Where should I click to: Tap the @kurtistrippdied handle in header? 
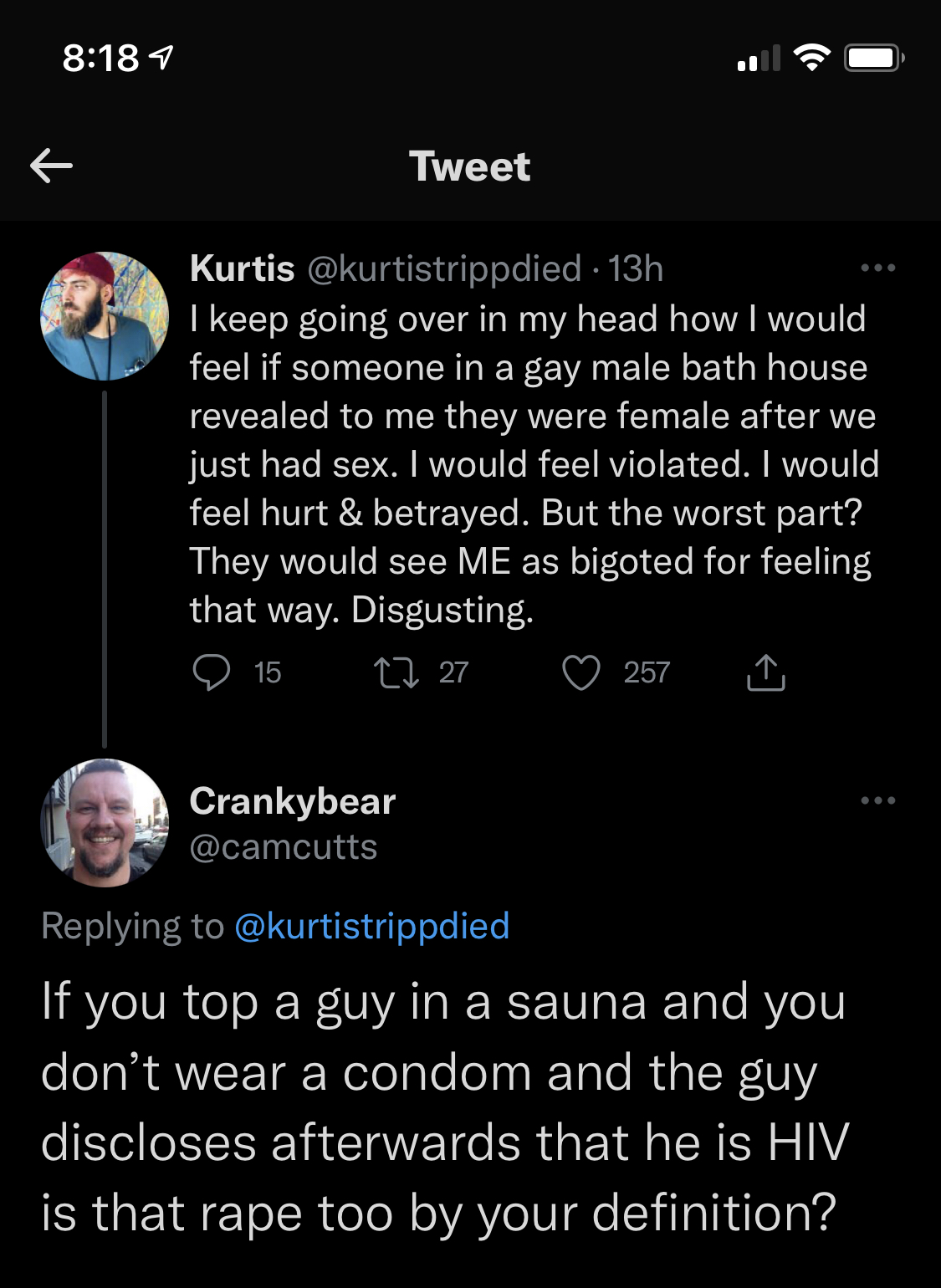point(444,269)
